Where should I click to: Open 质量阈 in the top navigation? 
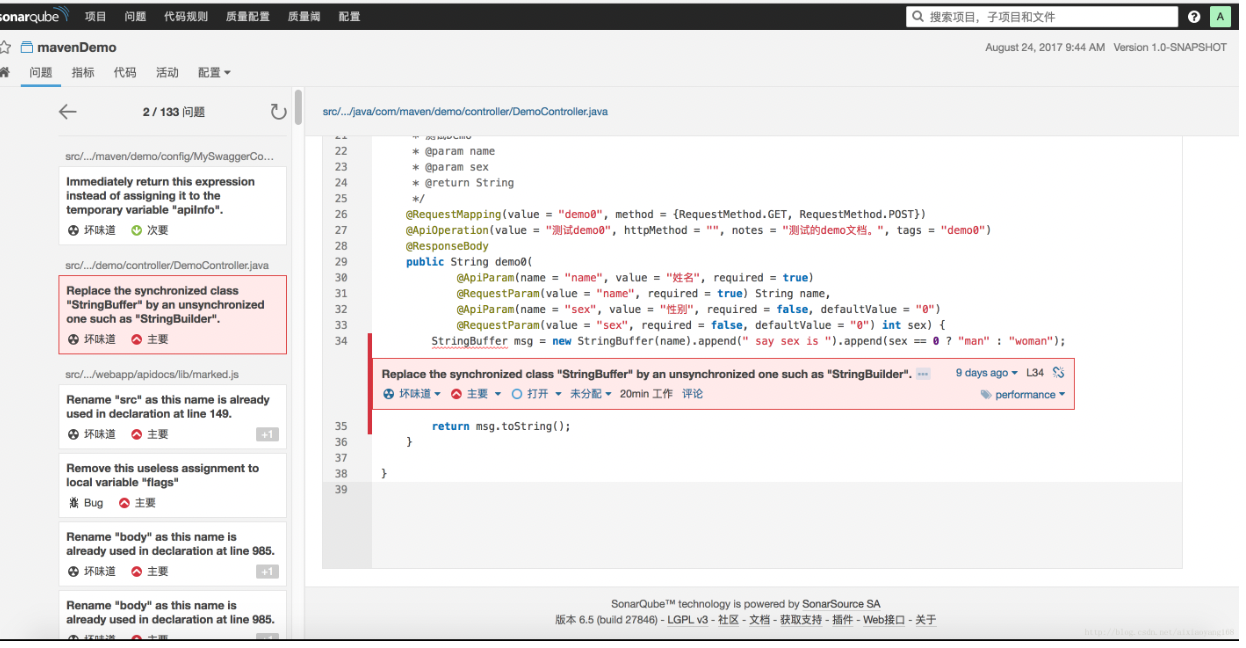point(305,17)
